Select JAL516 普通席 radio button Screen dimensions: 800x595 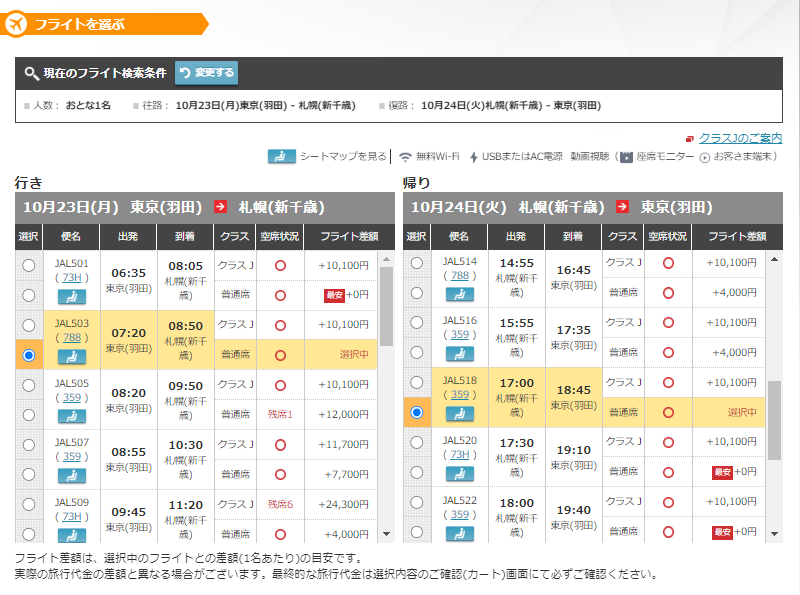417,353
